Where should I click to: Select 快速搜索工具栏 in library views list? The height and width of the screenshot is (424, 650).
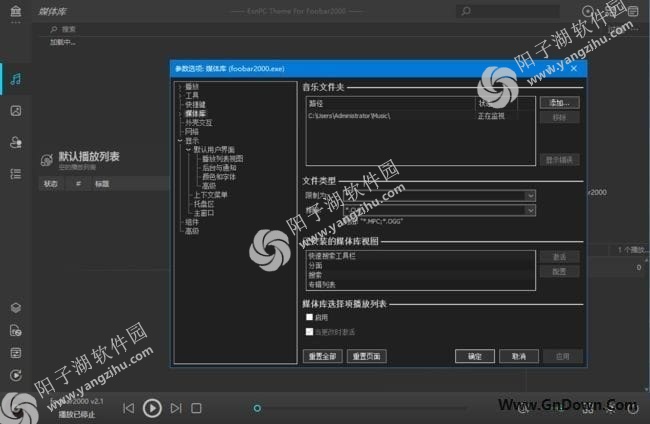(x=421, y=256)
